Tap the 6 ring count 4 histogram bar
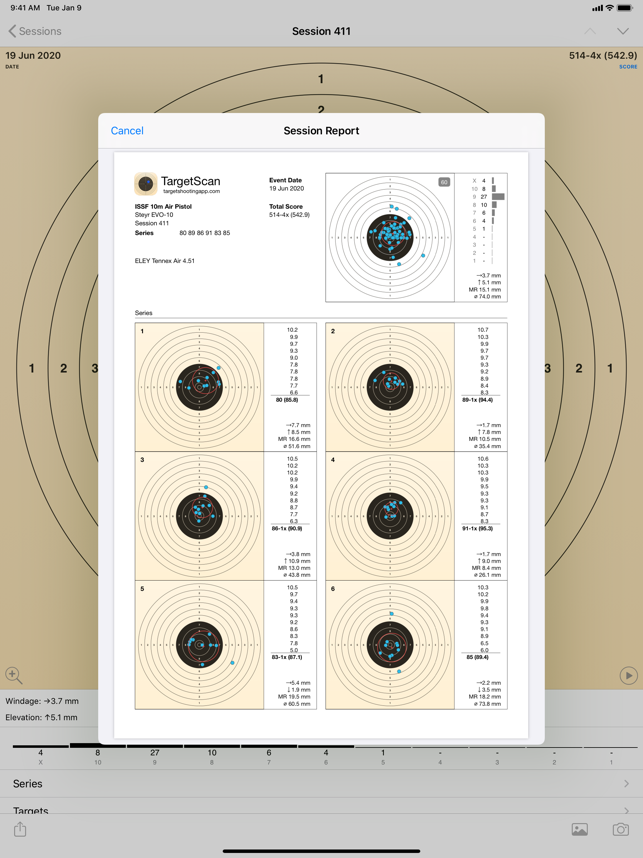Screen dimensions: 643x858 click(493, 221)
